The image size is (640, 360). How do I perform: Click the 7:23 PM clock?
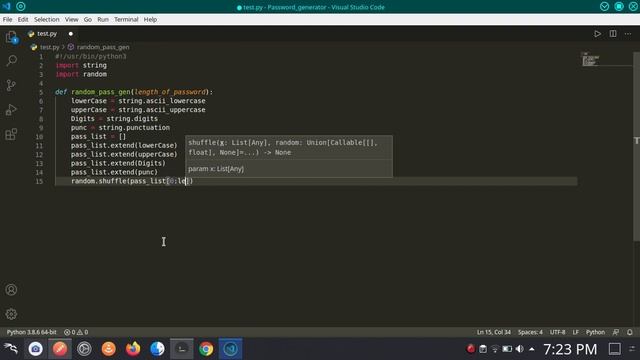coord(570,349)
